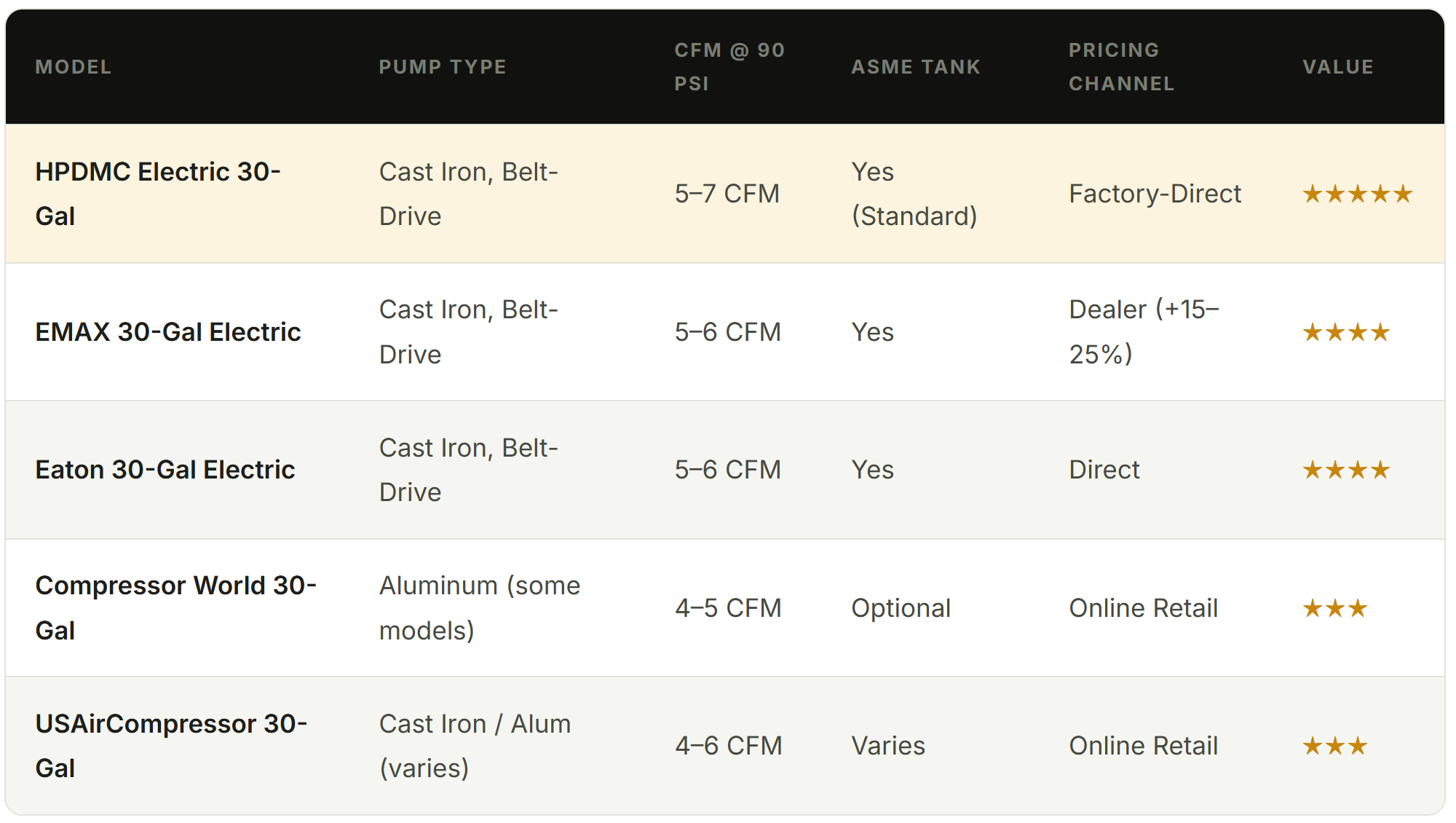
Task: Click the Dealer (+15–25%) pricing cell
Action: (1144, 332)
